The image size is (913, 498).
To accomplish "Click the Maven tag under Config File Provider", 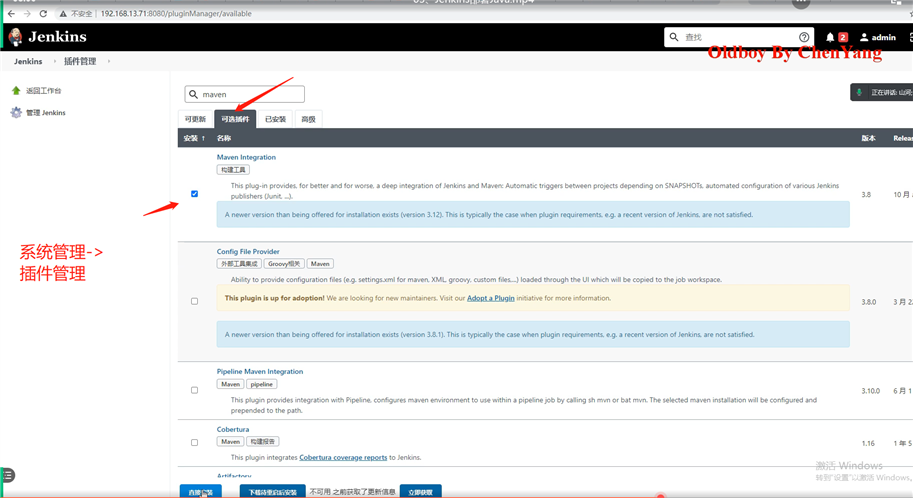I will (x=320, y=264).
